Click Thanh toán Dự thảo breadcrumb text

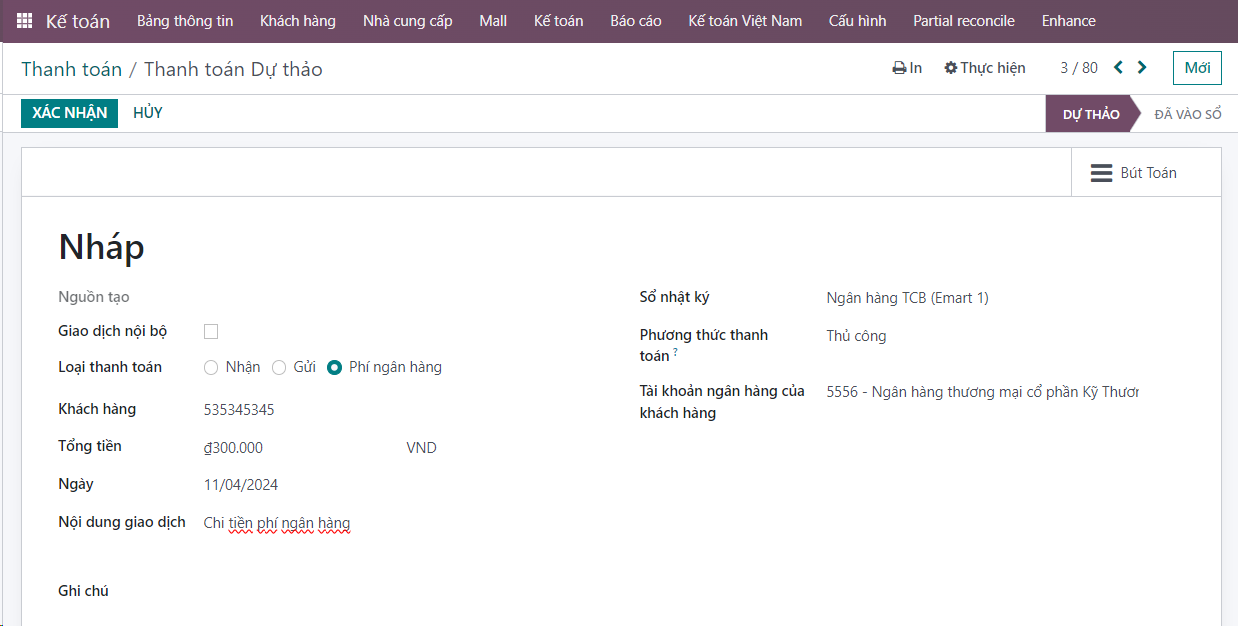[233, 69]
